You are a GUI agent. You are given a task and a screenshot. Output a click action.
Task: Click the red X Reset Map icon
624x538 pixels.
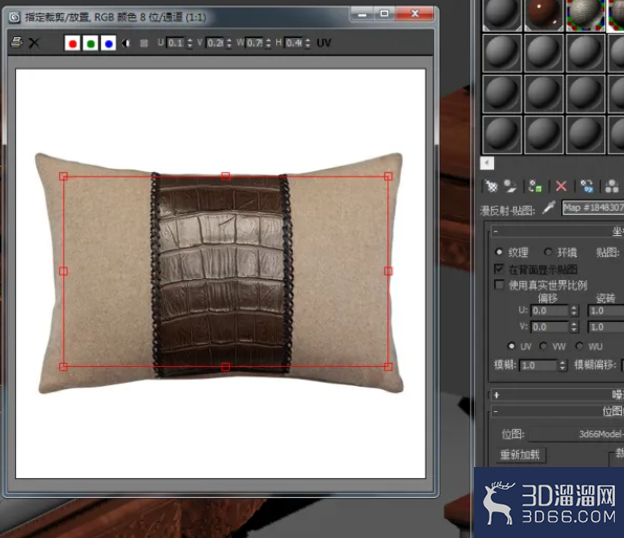coord(561,186)
